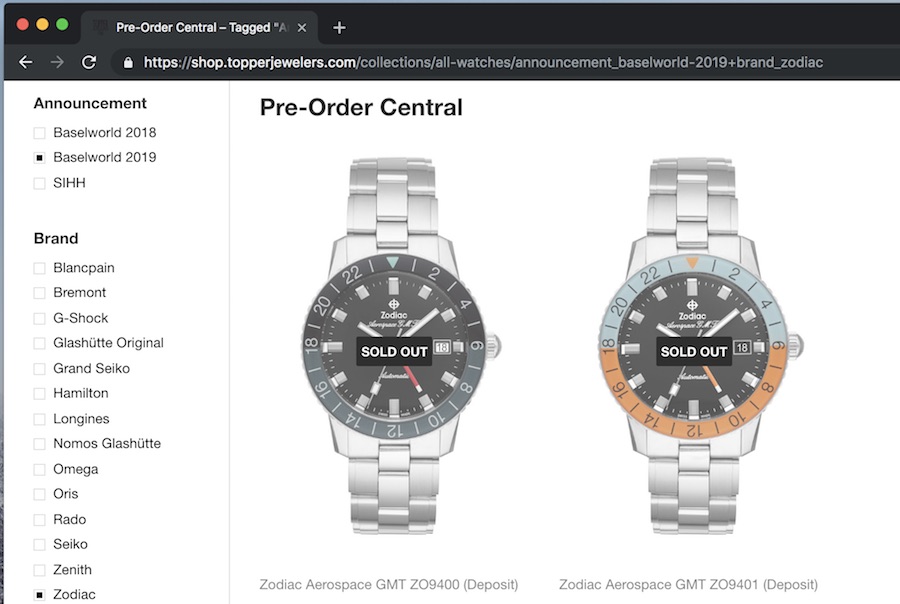Click the browser back arrow
The height and width of the screenshot is (604, 900).
click(x=26, y=62)
